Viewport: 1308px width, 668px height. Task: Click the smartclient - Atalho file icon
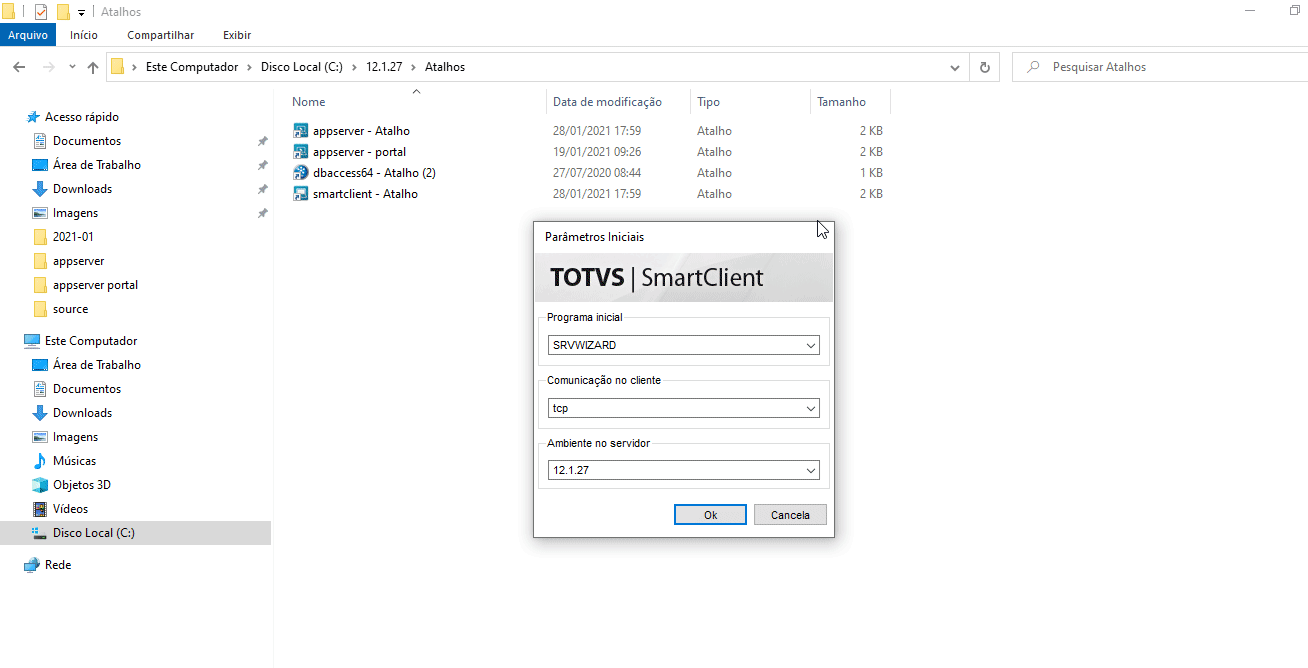click(x=301, y=194)
